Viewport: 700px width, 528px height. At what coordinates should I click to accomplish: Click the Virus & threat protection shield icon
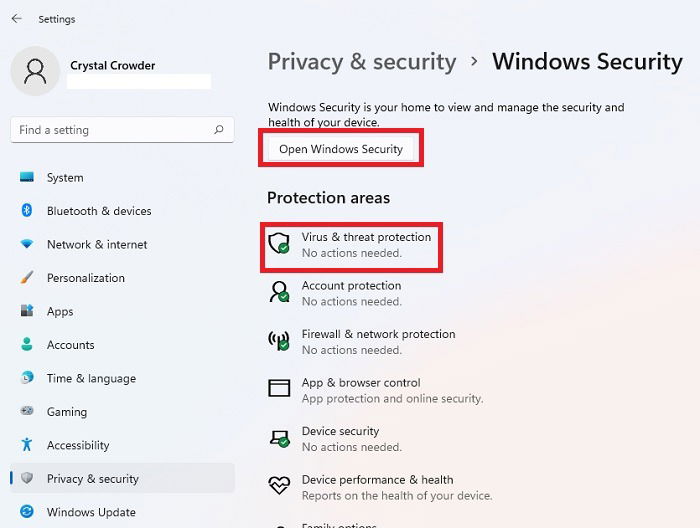tap(279, 244)
